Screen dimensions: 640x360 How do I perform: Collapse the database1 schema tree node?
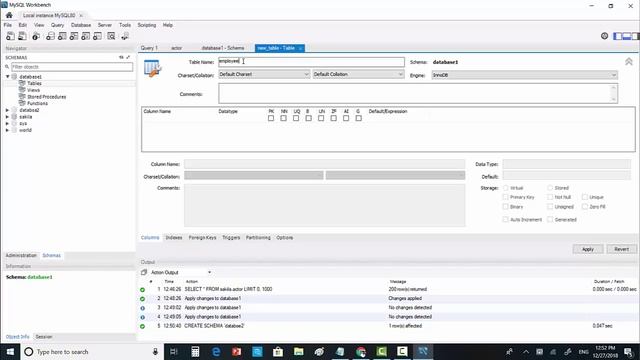(7, 77)
